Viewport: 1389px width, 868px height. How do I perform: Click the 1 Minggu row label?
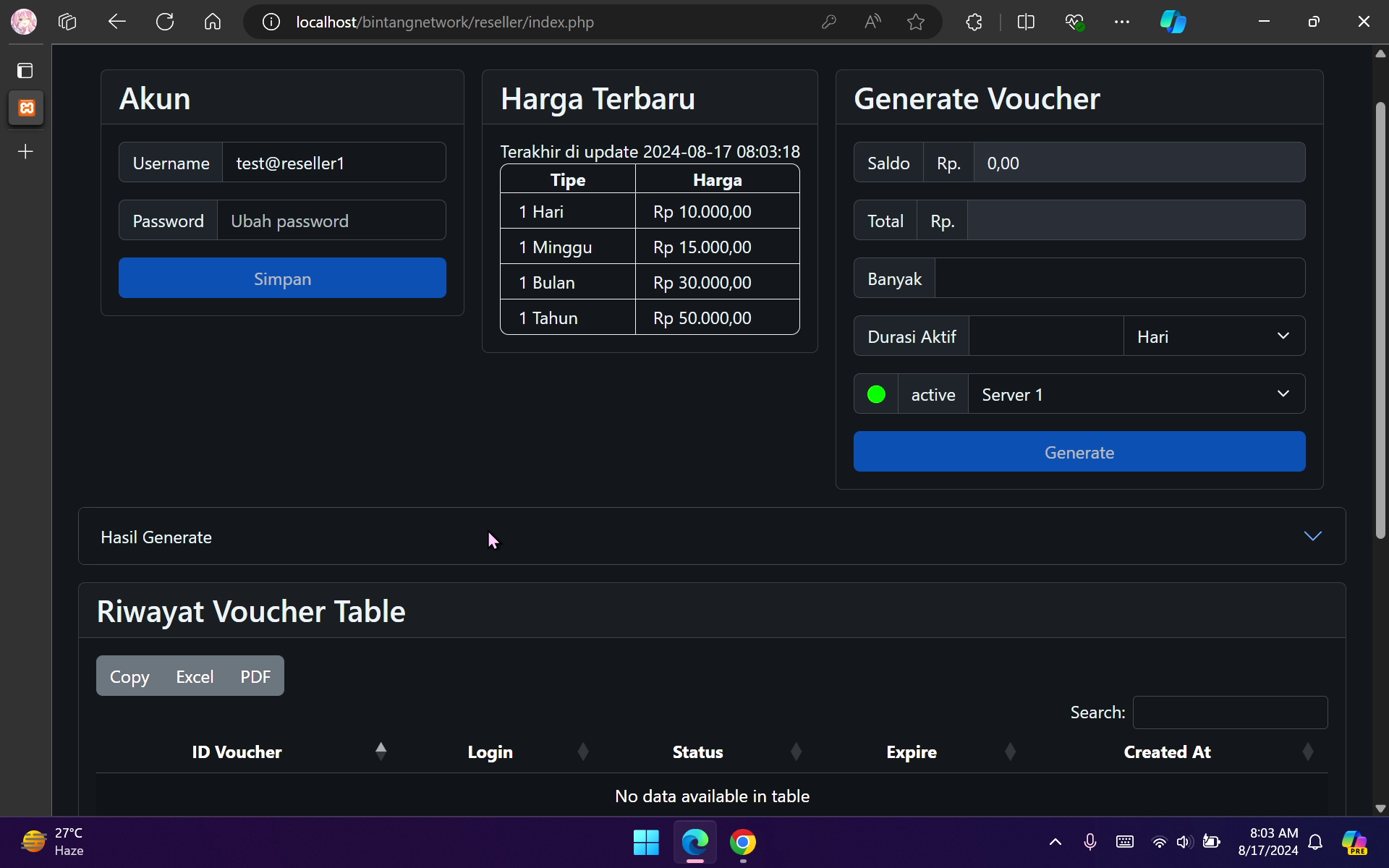[x=555, y=247]
